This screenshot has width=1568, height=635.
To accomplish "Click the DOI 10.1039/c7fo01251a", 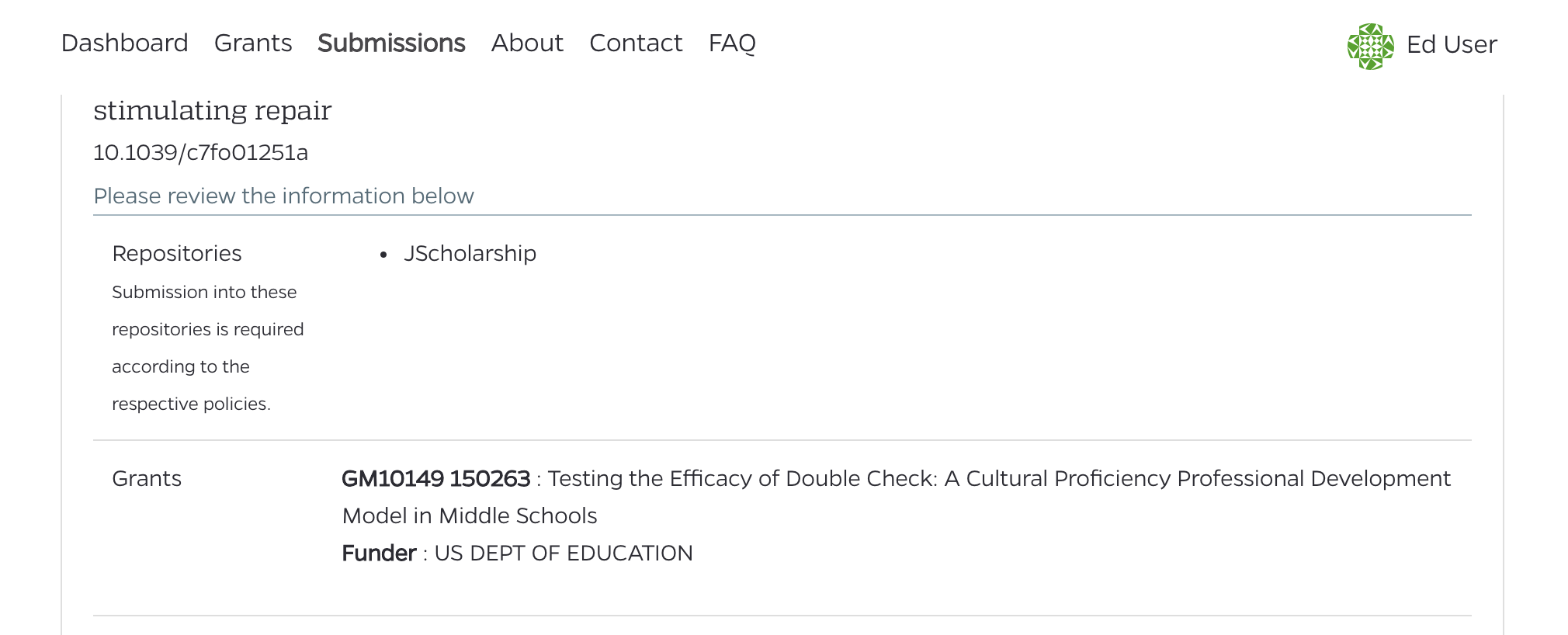I will pyautogui.click(x=200, y=152).
